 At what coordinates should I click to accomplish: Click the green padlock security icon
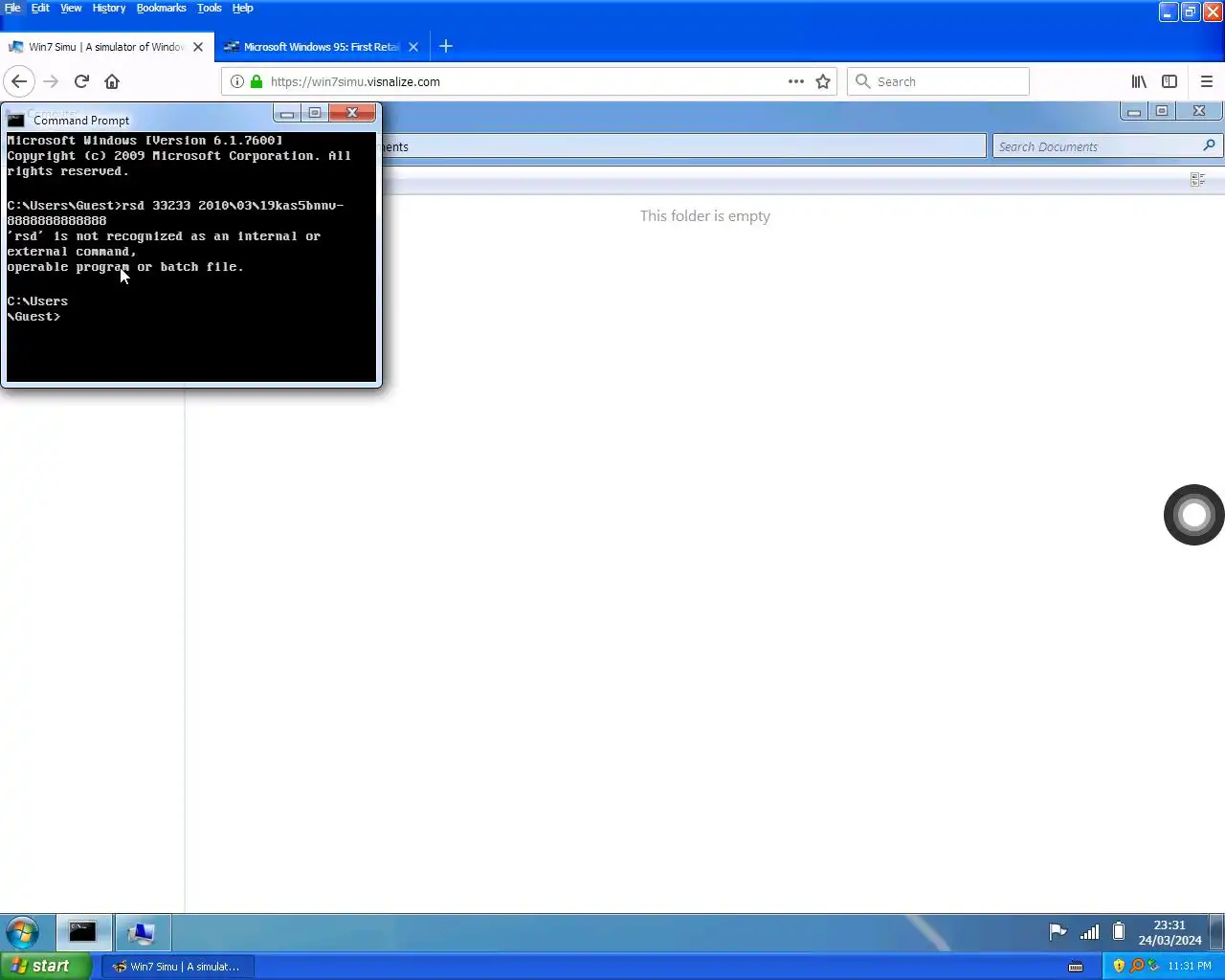pos(256,81)
